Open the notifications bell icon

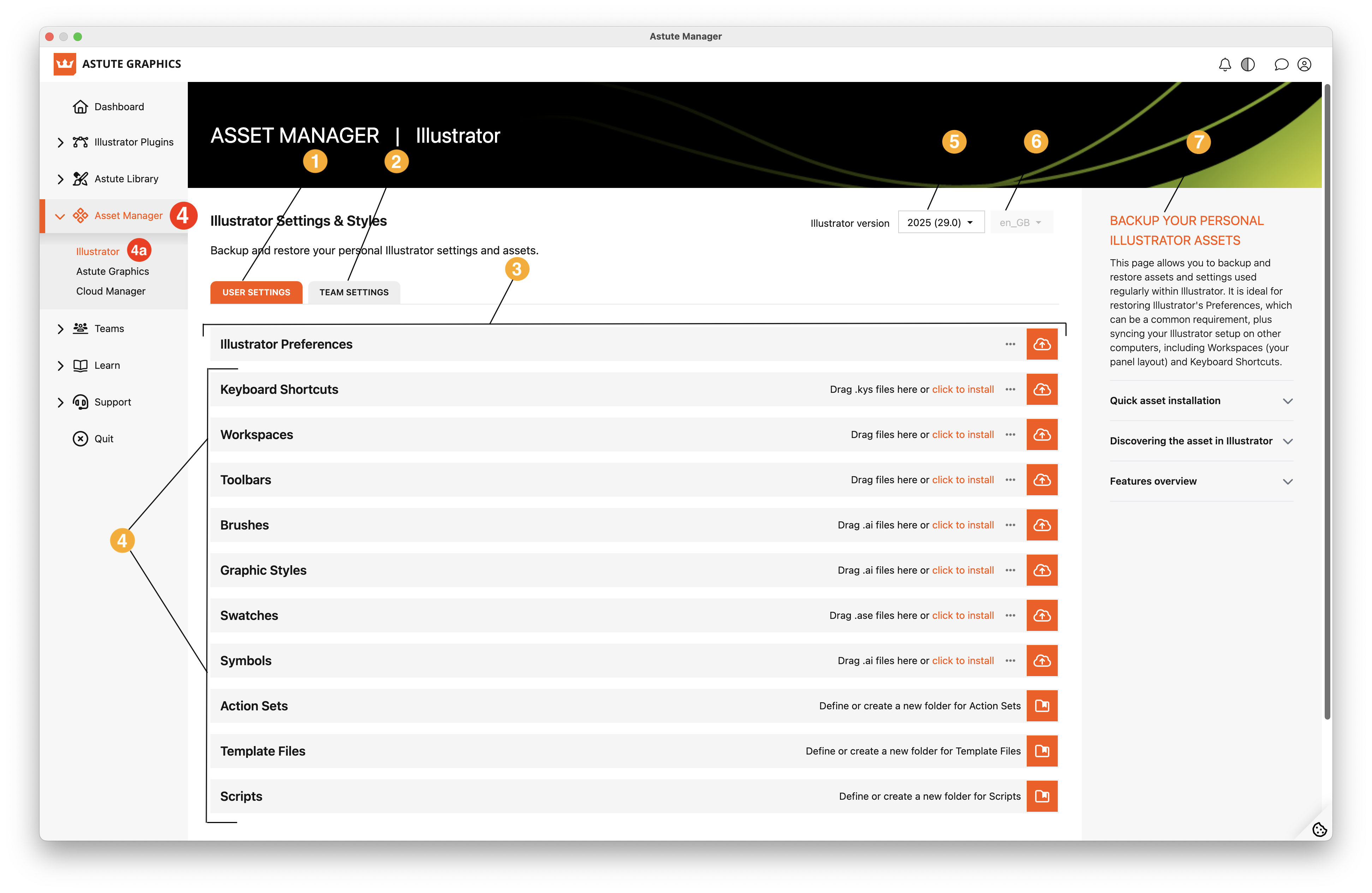click(x=1225, y=65)
